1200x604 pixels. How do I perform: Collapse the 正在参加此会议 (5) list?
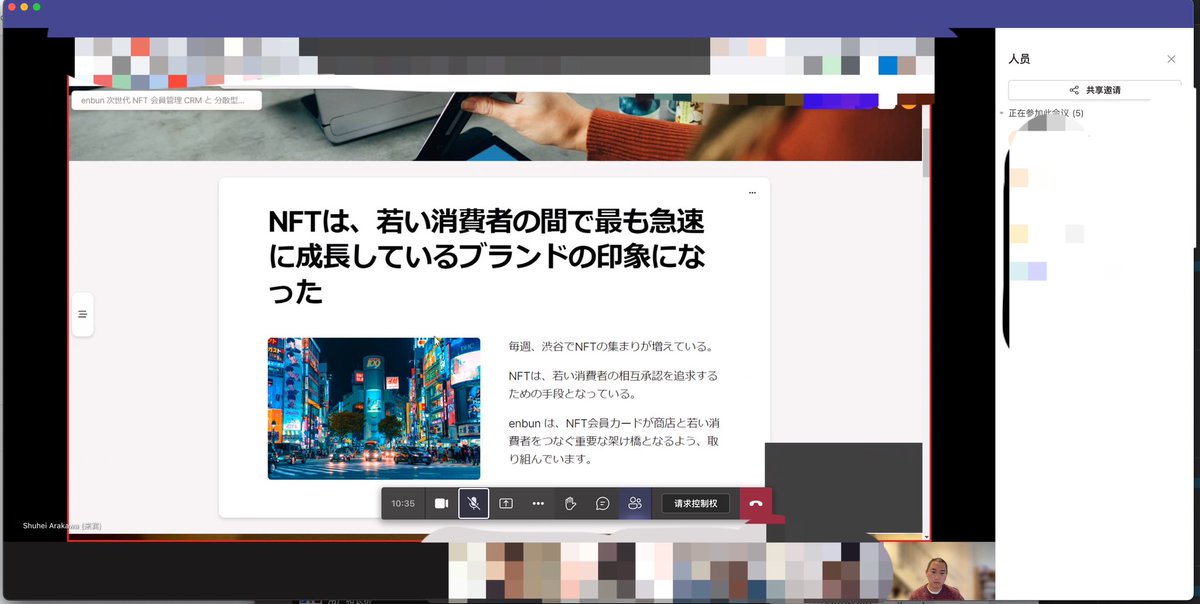(1002, 113)
